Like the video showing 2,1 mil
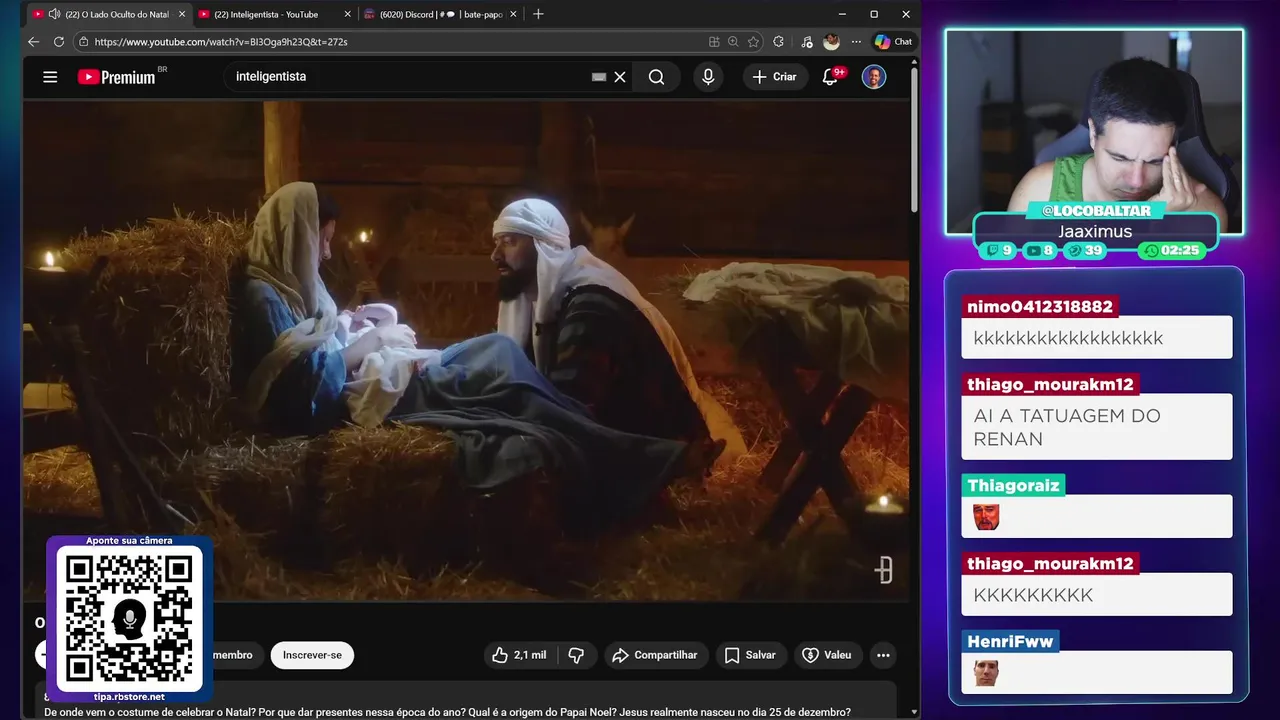 click(519, 655)
